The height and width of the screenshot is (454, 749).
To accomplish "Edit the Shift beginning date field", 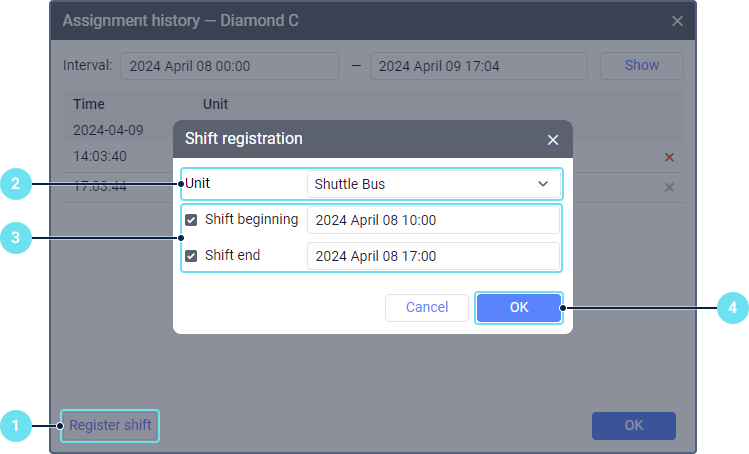I will tap(432, 220).
